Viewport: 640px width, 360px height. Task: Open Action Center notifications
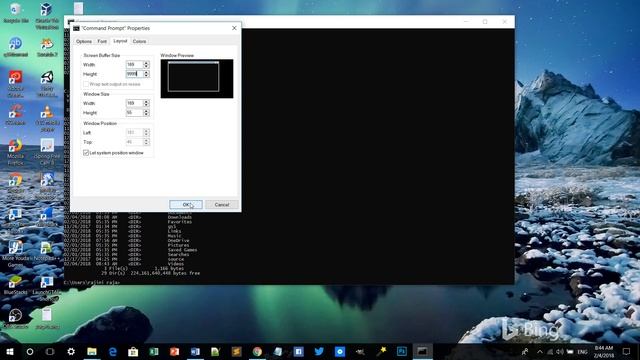(x=627, y=351)
